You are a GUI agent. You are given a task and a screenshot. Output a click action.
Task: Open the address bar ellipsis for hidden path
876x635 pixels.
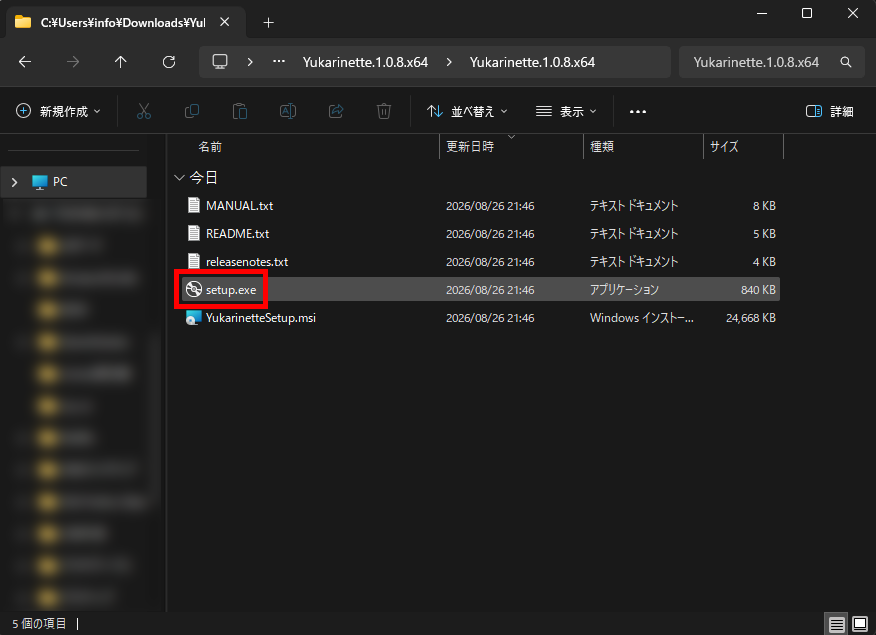[x=279, y=62]
